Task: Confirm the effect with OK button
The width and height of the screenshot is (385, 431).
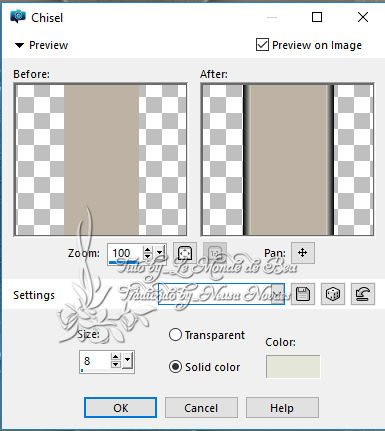Action: click(x=120, y=408)
